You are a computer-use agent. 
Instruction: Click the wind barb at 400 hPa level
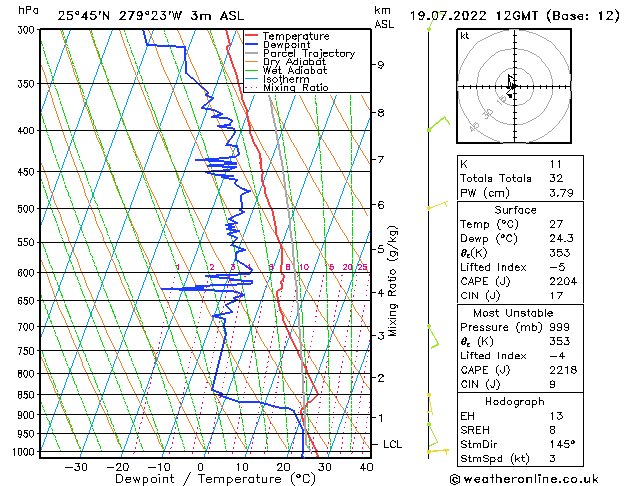coord(438,124)
